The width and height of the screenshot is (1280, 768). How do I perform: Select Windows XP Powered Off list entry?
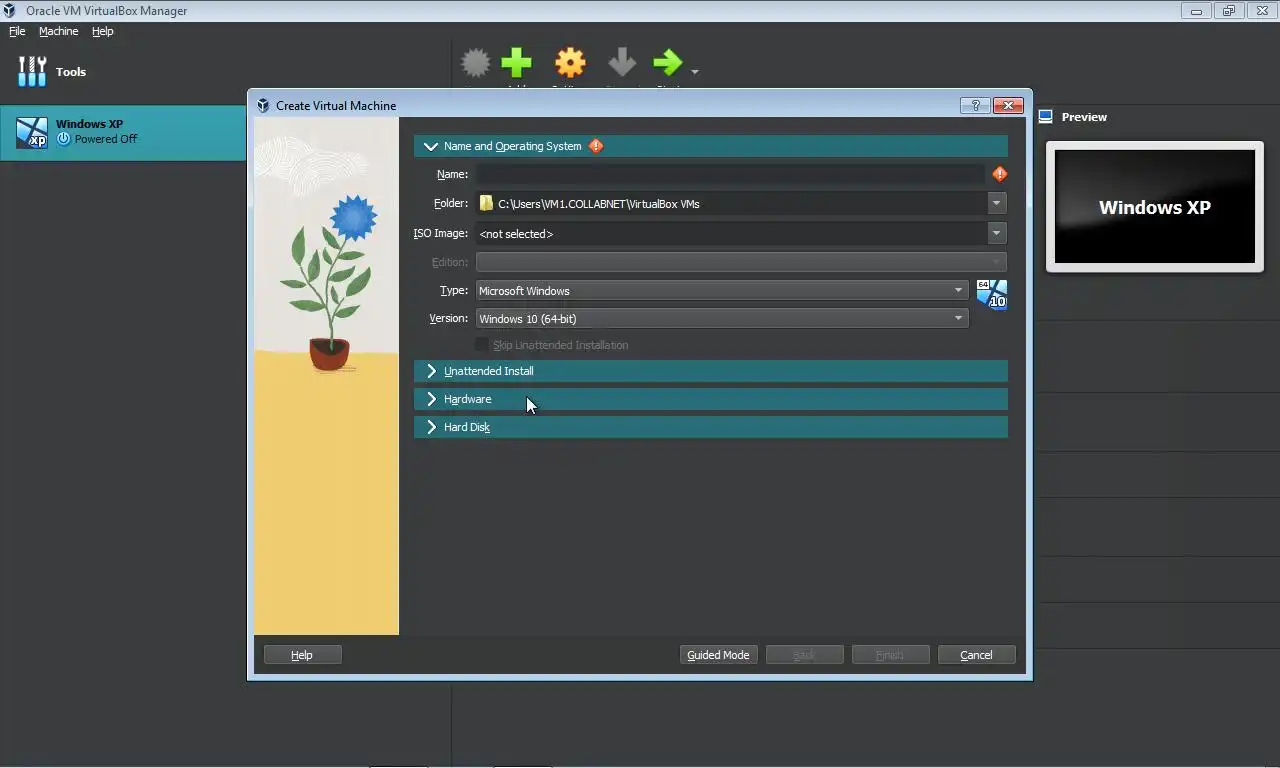click(x=123, y=132)
